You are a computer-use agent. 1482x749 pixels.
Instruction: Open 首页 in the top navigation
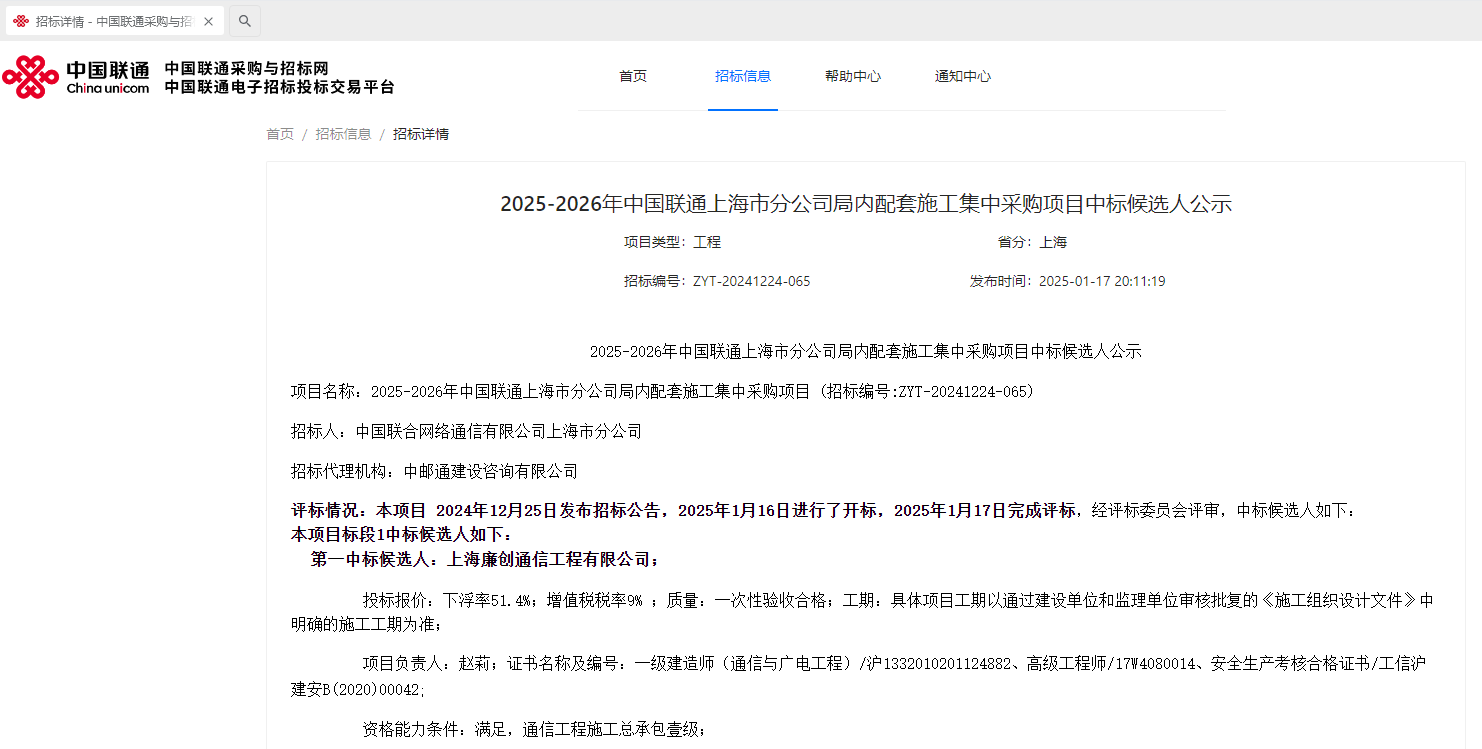point(633,76)
